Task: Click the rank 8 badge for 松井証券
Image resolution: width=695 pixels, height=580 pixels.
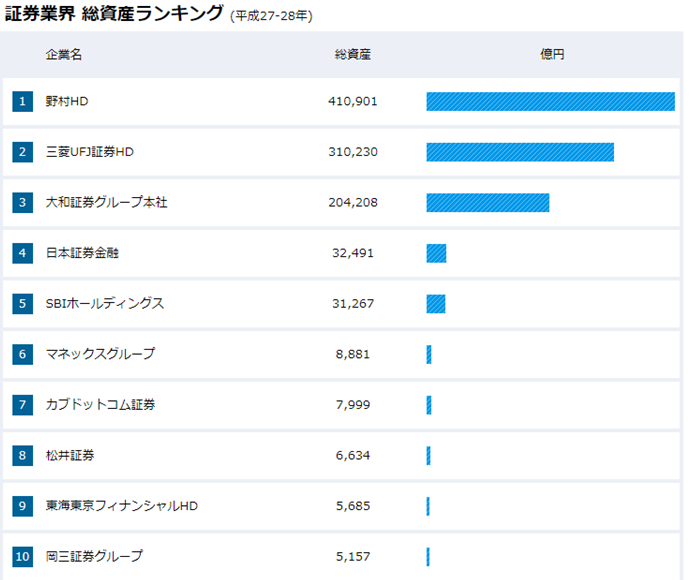Action: pyautogui.click(x=23, y=455)
